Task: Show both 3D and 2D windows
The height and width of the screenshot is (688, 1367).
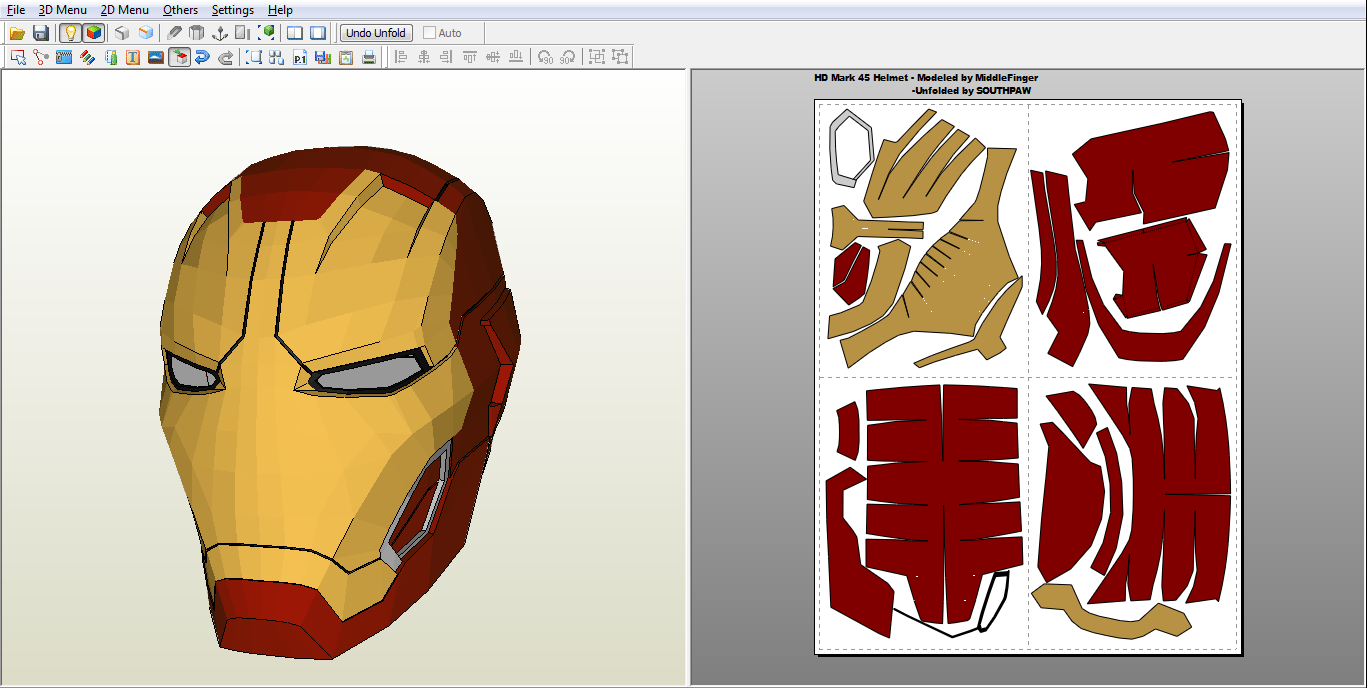Action: coord(295,33)
